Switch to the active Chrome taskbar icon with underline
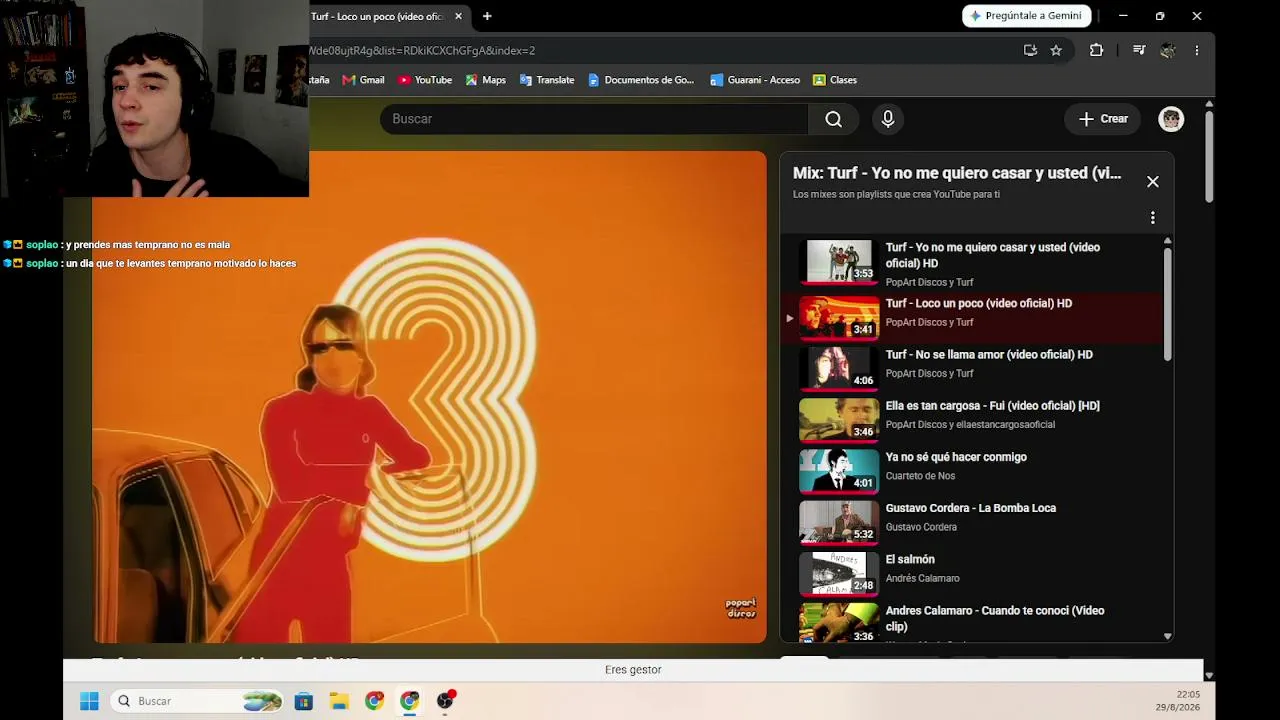The width and height of the screenshot is (1280, 720). point(409,701)
